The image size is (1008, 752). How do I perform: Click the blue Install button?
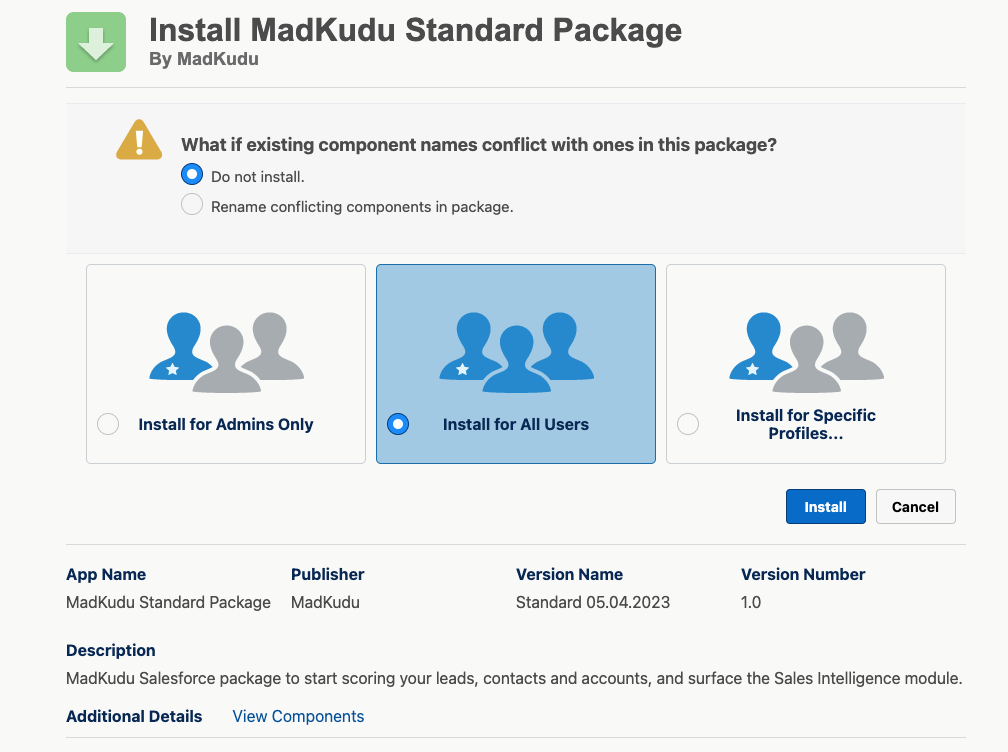tap(825, 506)
